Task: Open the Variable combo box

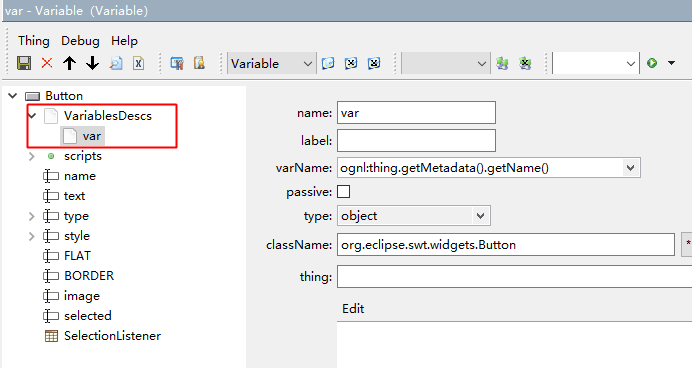Action: click(x=271, y=64)
